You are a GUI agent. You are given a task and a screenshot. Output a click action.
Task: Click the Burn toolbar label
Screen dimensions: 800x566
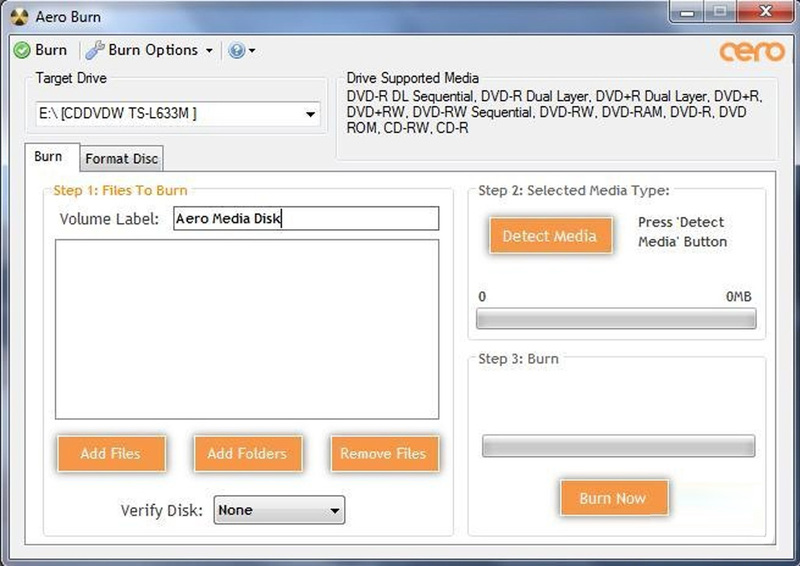(x=51, y=50)
